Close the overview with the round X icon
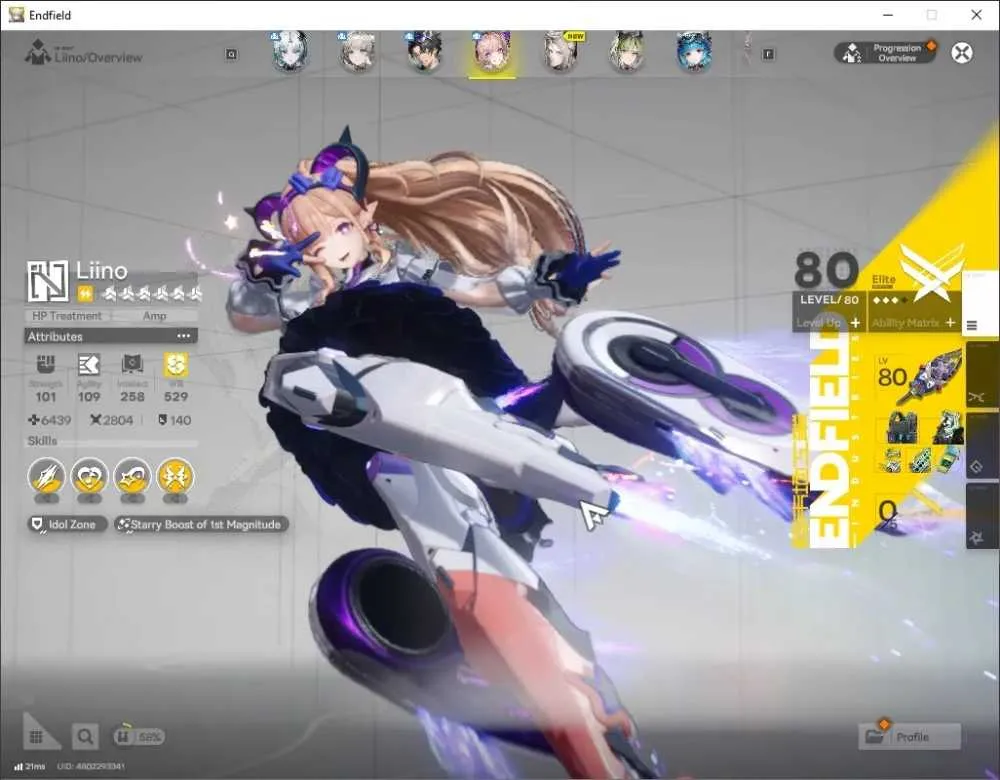 [962, 52]
